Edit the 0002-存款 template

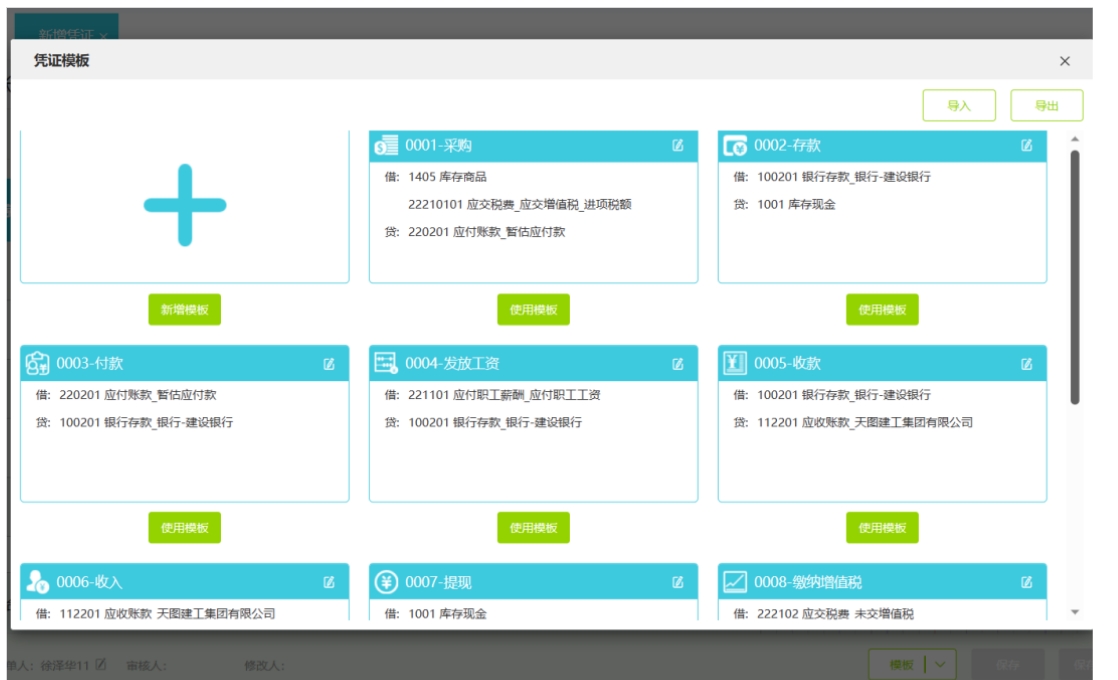point(1026,145)
